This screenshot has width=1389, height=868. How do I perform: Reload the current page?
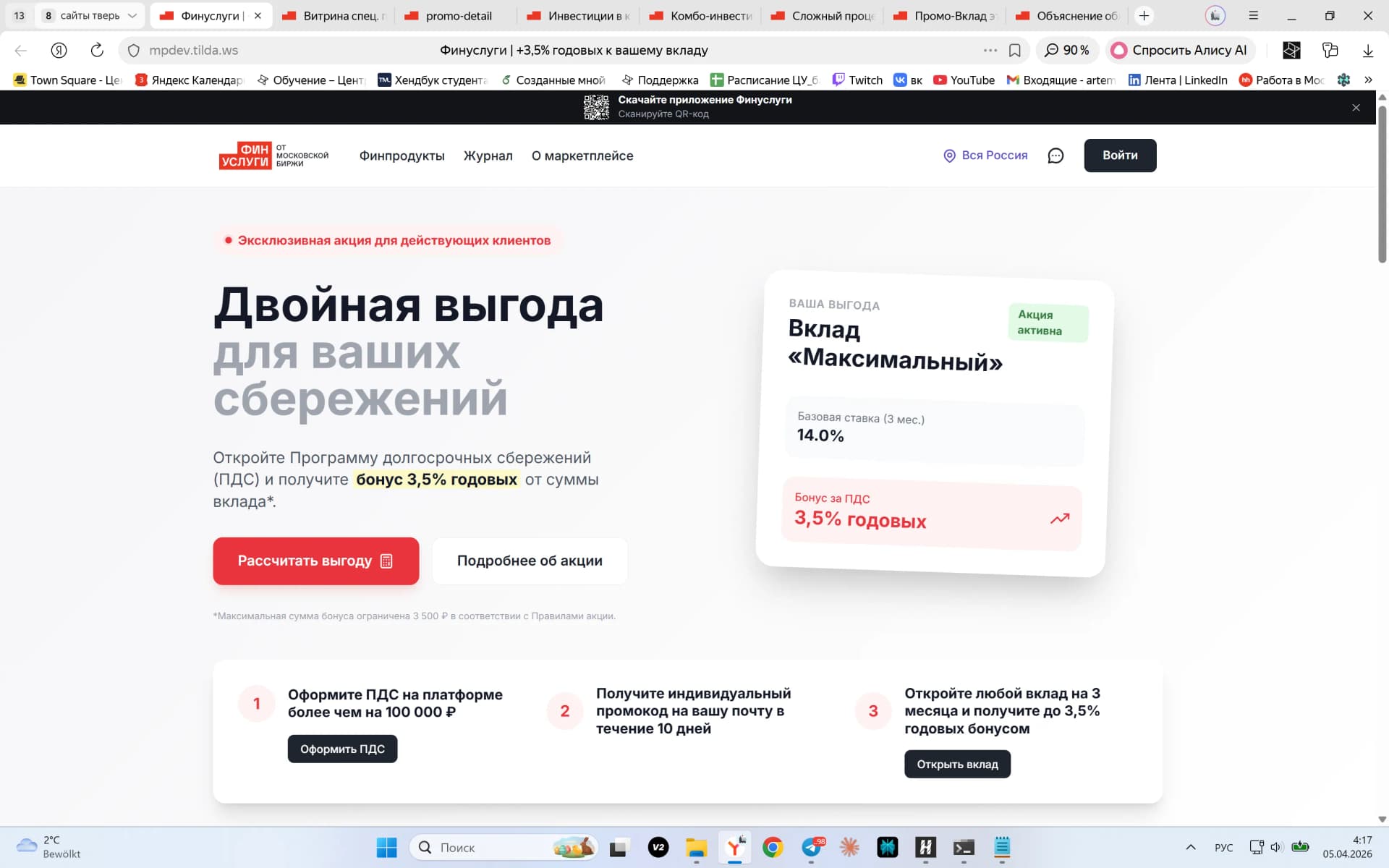coord(97,50)
